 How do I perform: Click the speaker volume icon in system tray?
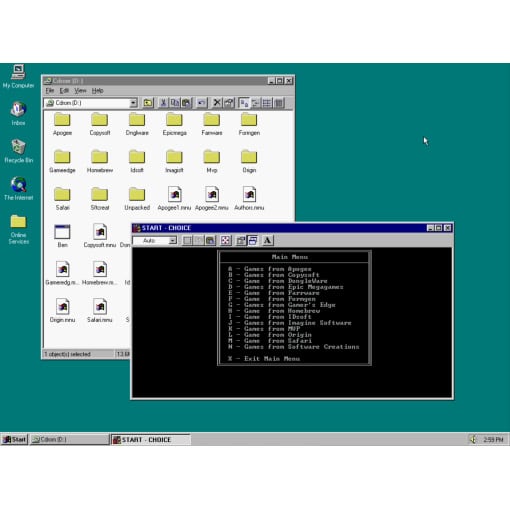coord(473,439)
